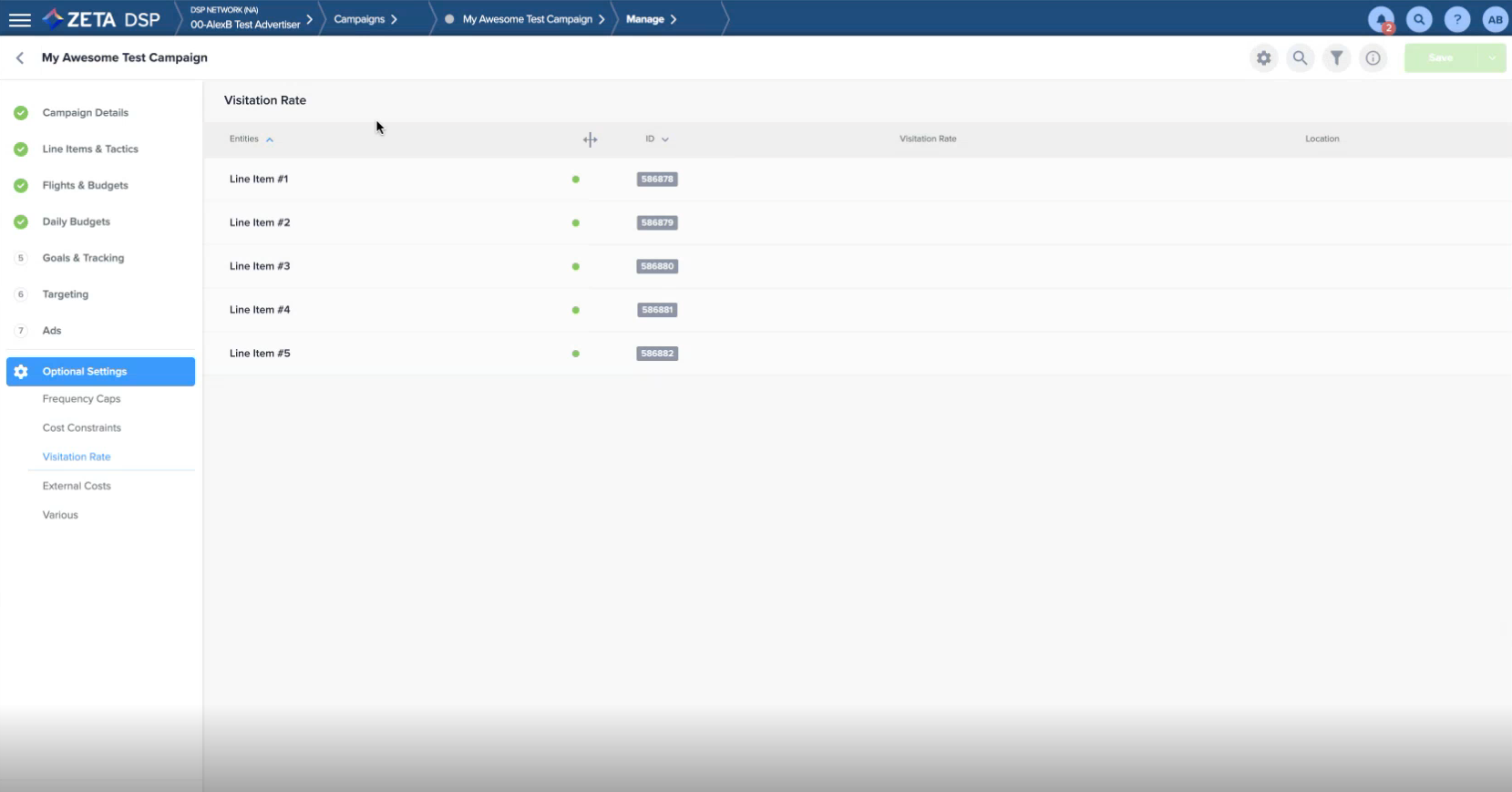Click Campaigns breadcrumb link

(x=359, y=19)
